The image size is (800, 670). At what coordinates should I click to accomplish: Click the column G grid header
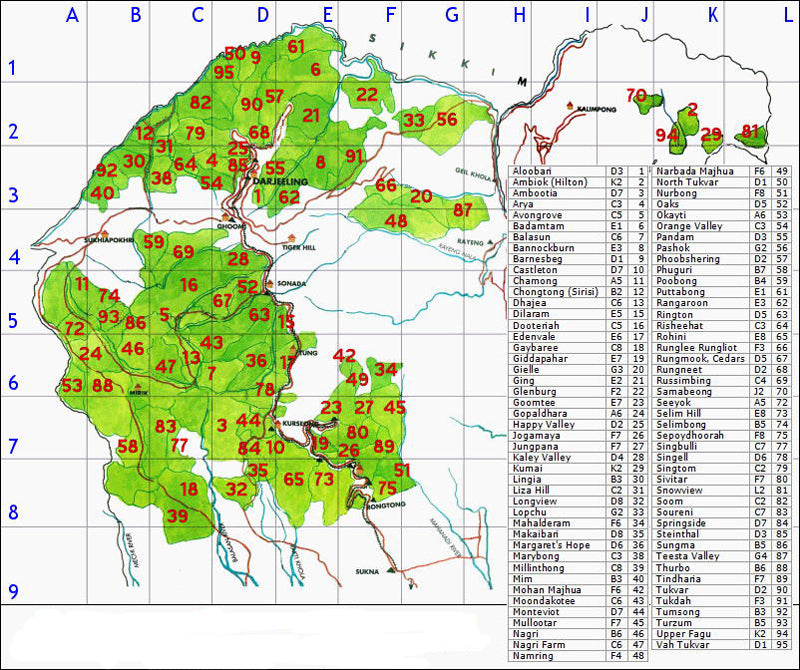click(x=451, y=14)
